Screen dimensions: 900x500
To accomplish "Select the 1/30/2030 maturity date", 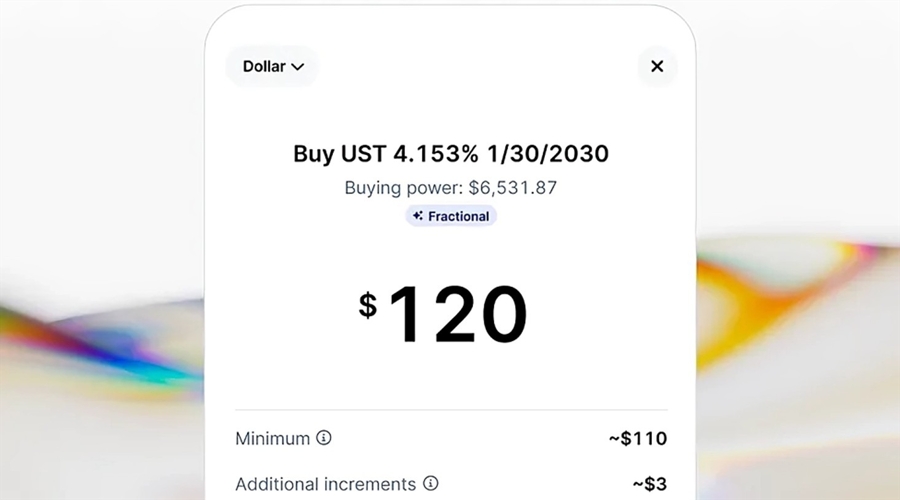I will pyautogui.click(x=548, y=154).
